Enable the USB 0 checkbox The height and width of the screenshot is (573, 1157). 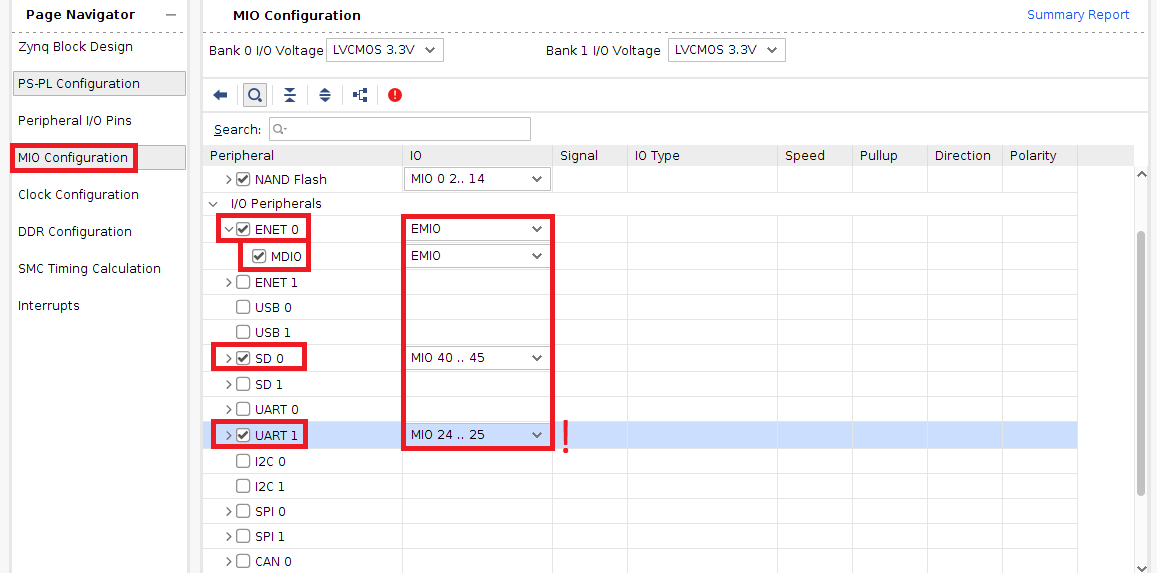[243, 307]
